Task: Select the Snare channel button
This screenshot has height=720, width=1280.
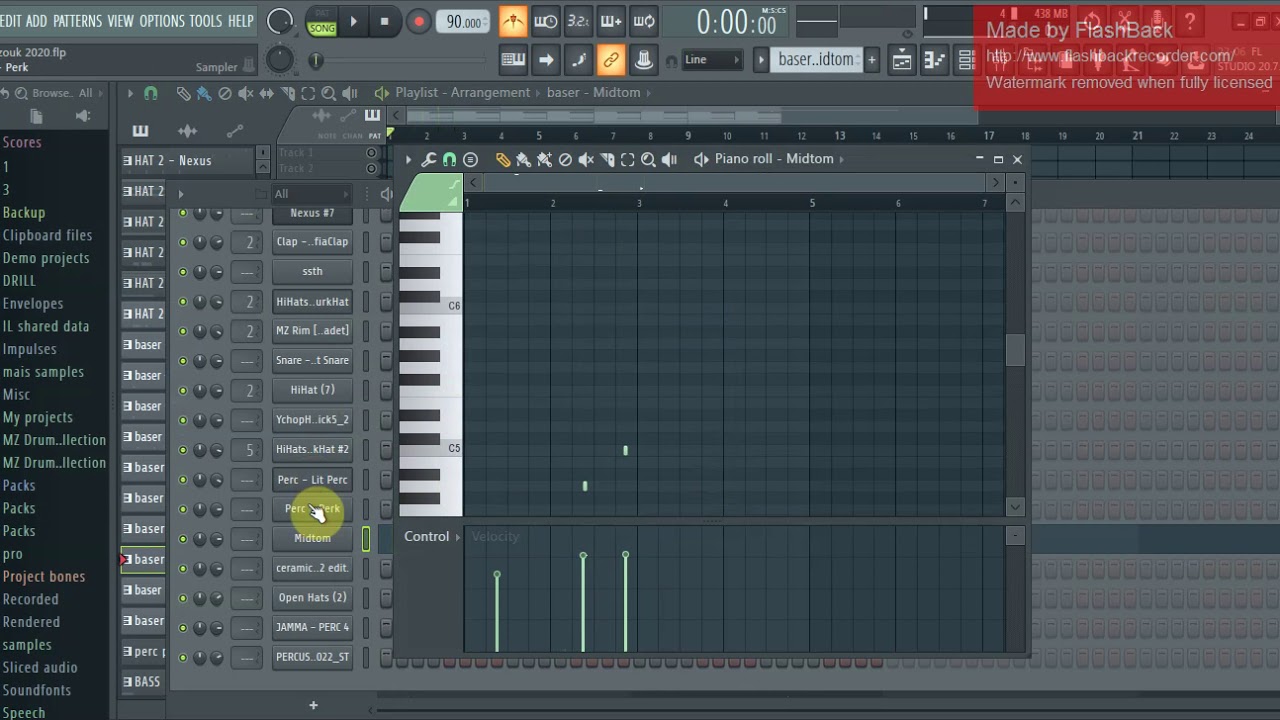Action: point(312,360)
